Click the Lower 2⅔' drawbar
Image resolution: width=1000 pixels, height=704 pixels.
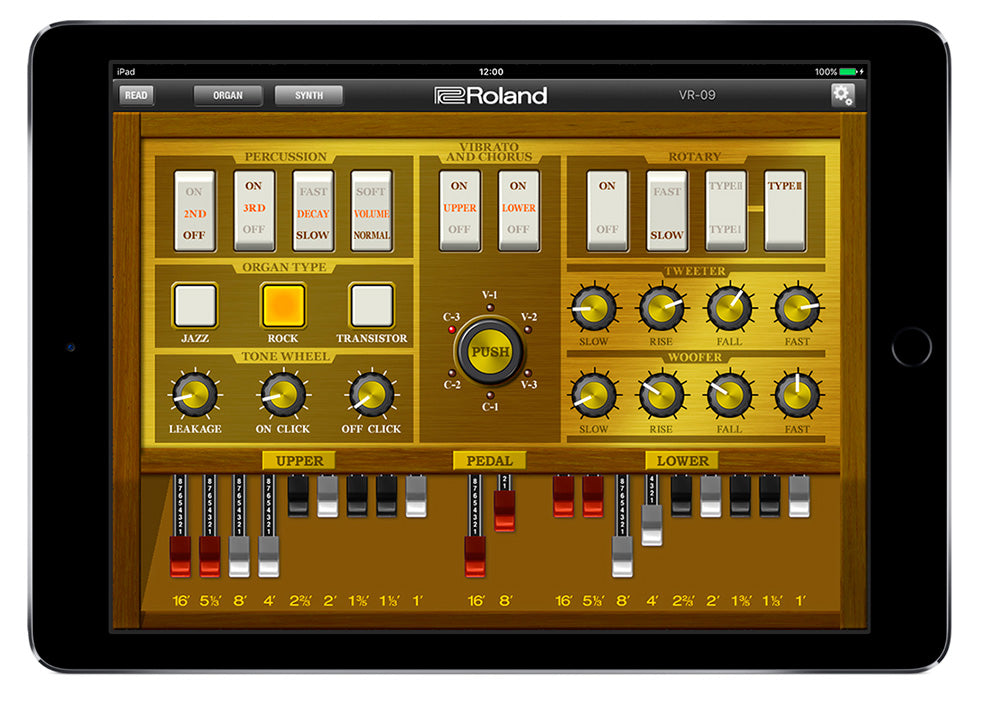click(681, 495)
